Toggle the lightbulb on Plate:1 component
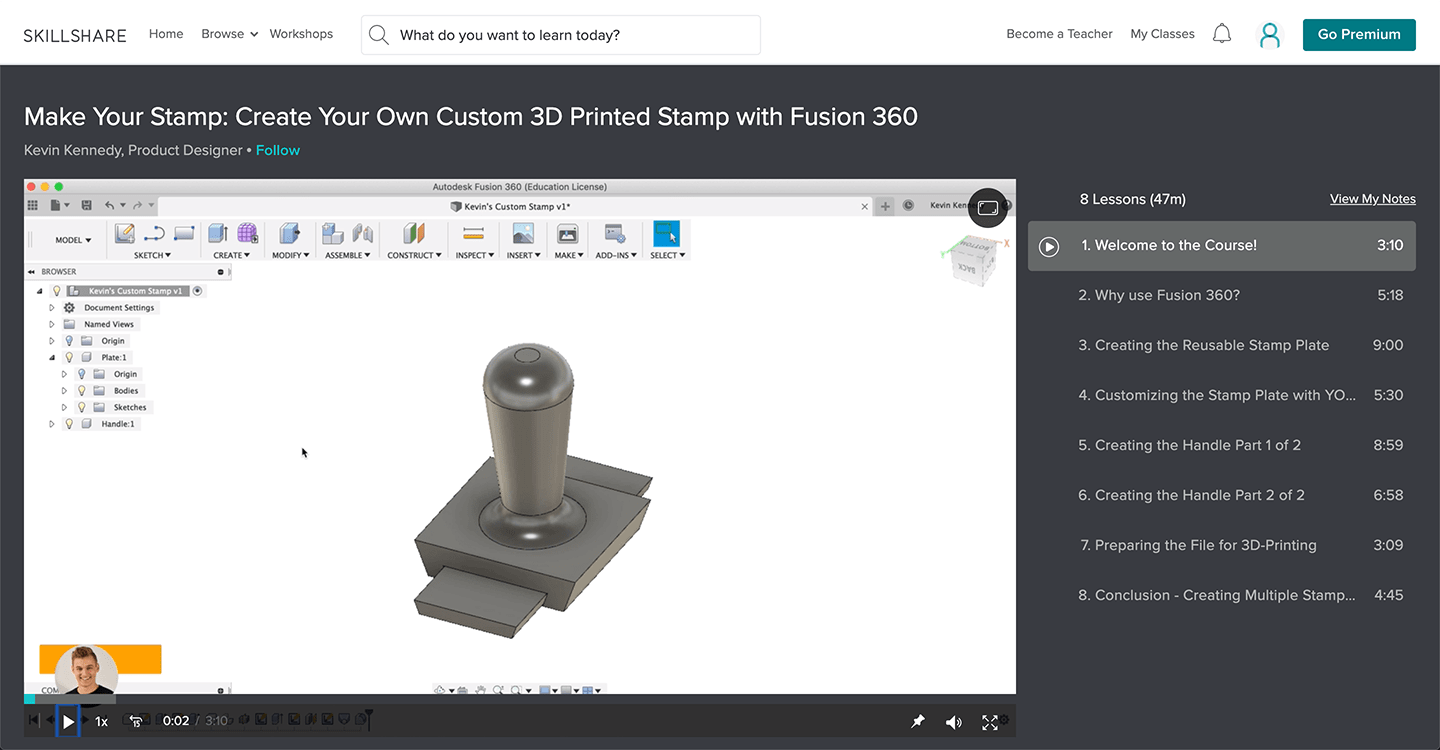Image resolution: width=1440 pixels, height=750 pixels. coord(69,357)
